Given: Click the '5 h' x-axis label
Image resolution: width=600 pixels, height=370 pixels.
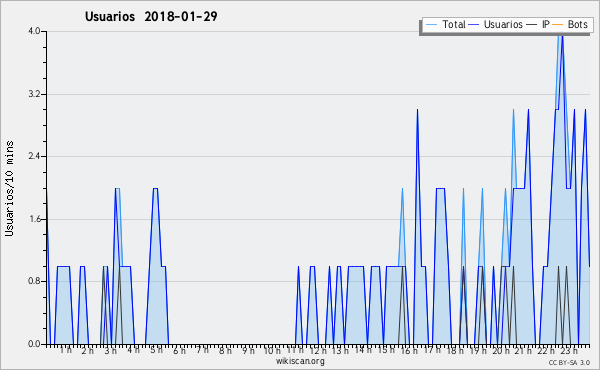Looking at the screenshot, I should point(156,350).
